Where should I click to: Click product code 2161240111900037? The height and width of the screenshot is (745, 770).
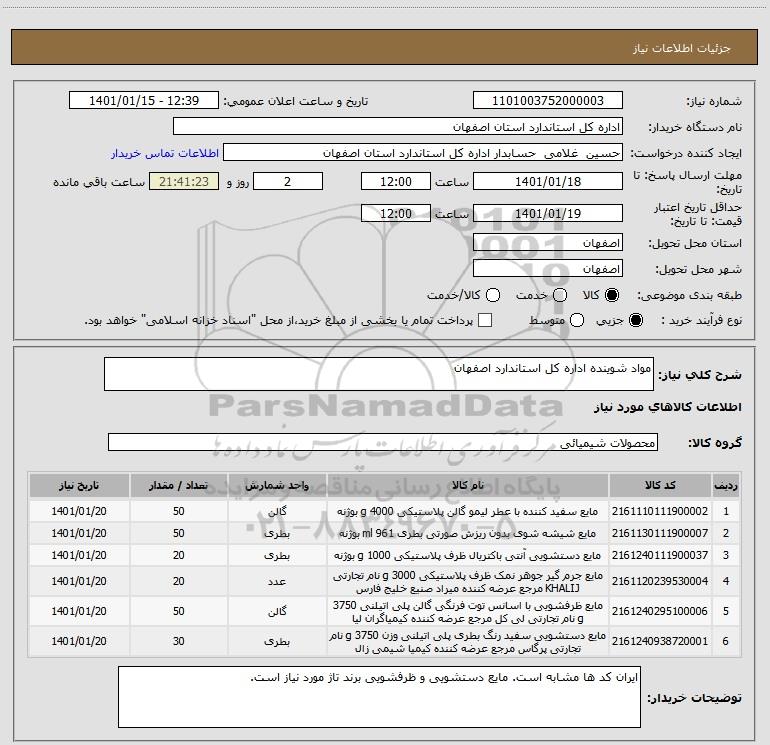coord(660,555)
